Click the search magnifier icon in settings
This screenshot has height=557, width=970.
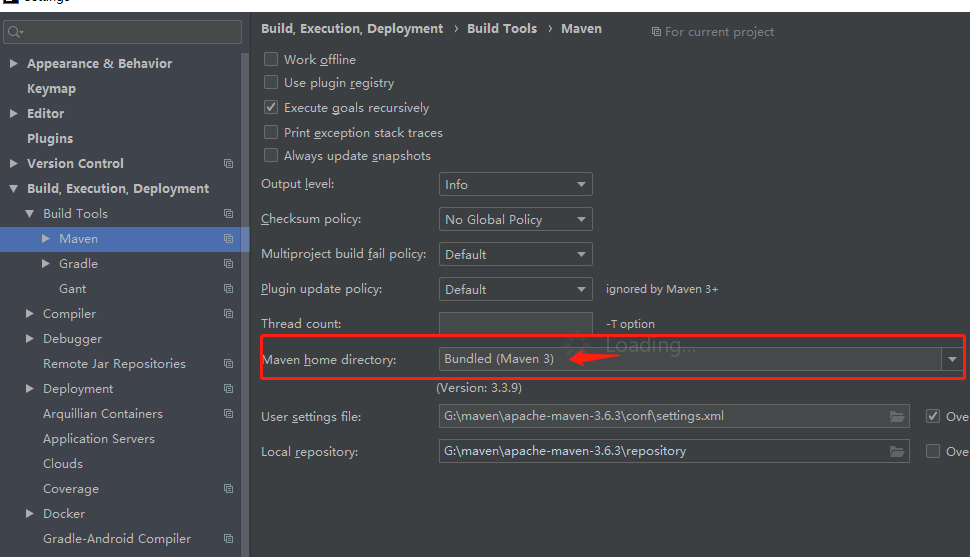tap(14, 33)
